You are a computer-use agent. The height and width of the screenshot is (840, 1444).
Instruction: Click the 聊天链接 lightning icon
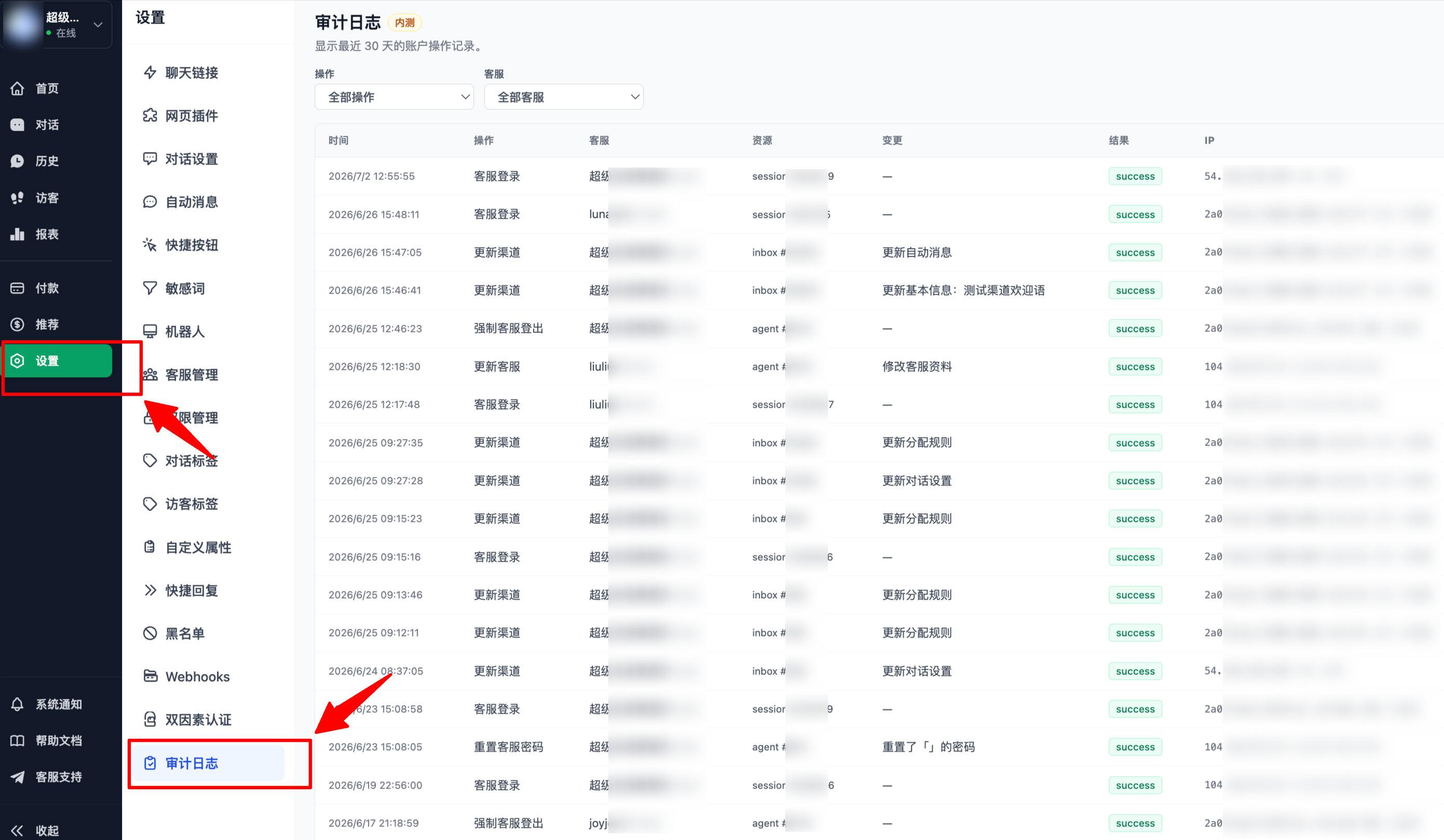pyautogui.click(x=150, y=73)
